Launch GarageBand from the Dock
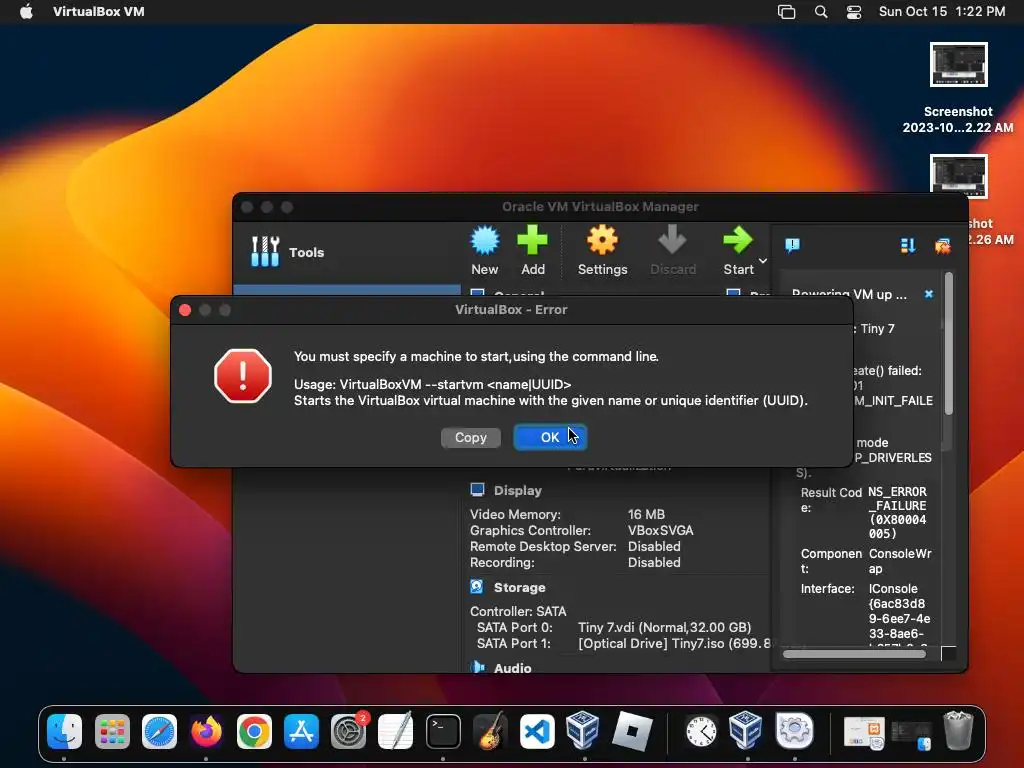Image resolution: width=1024 pixels, height=768 pixels. pyautogui.click(x=490, y=731)
